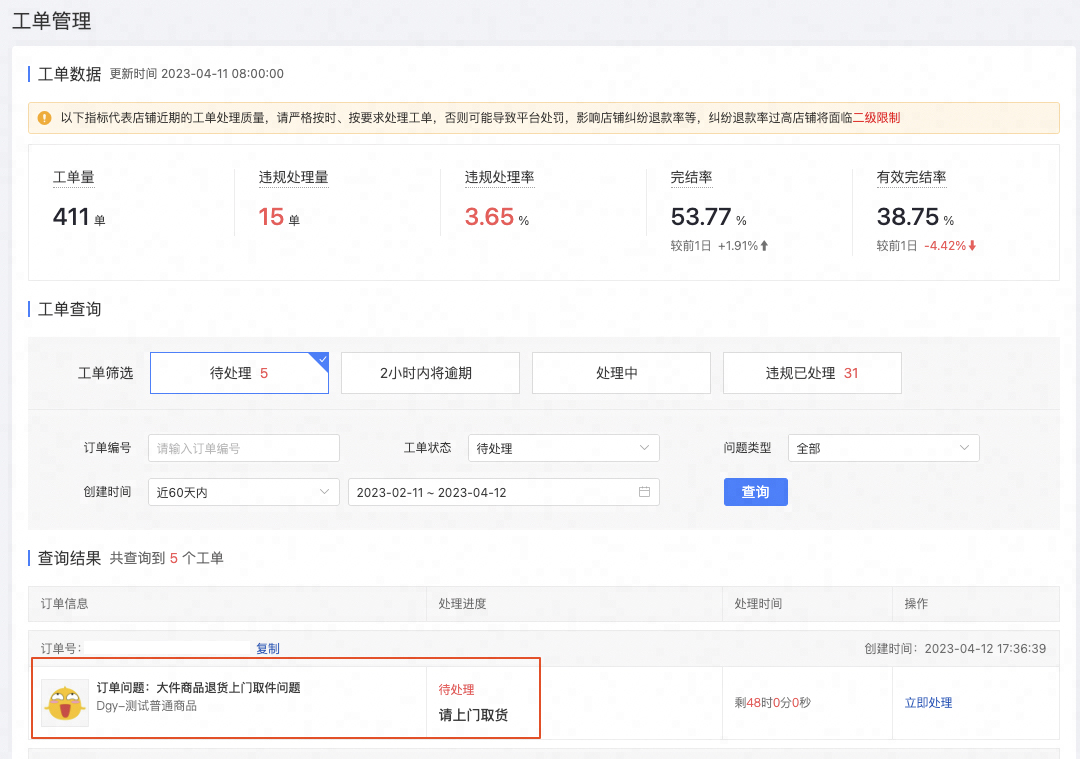
Task: Click the 复制 link next to order number
Action: (x=267, y=648)
